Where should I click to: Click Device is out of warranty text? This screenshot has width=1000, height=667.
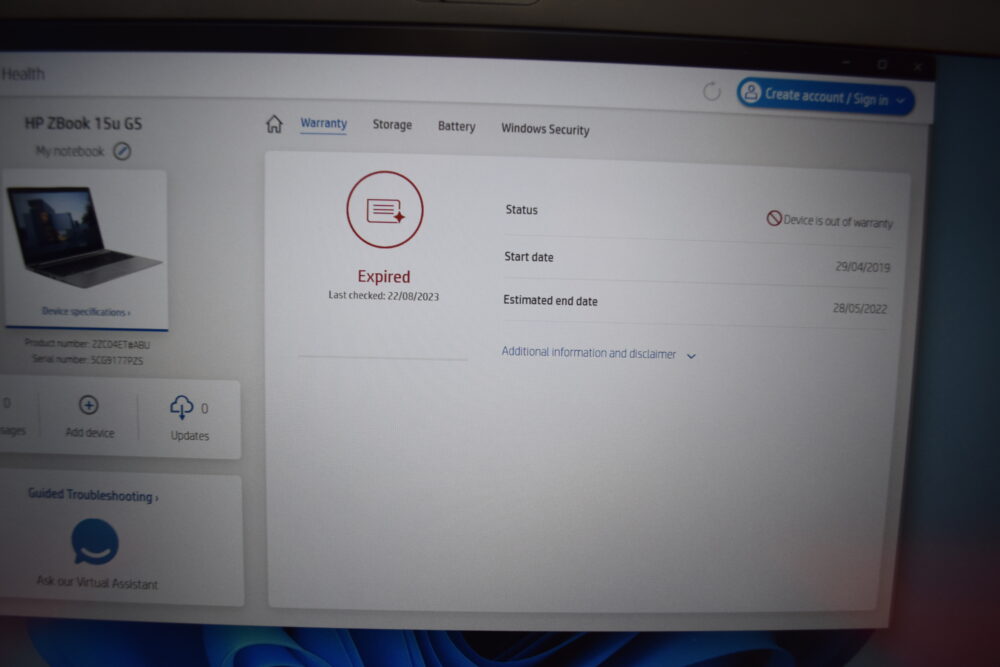pos(838,221)
